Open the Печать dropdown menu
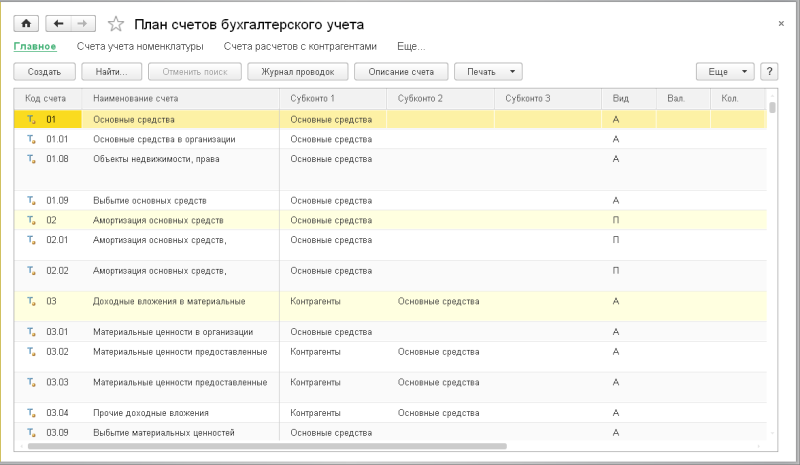Screen dimensions: 800x465 488,72
